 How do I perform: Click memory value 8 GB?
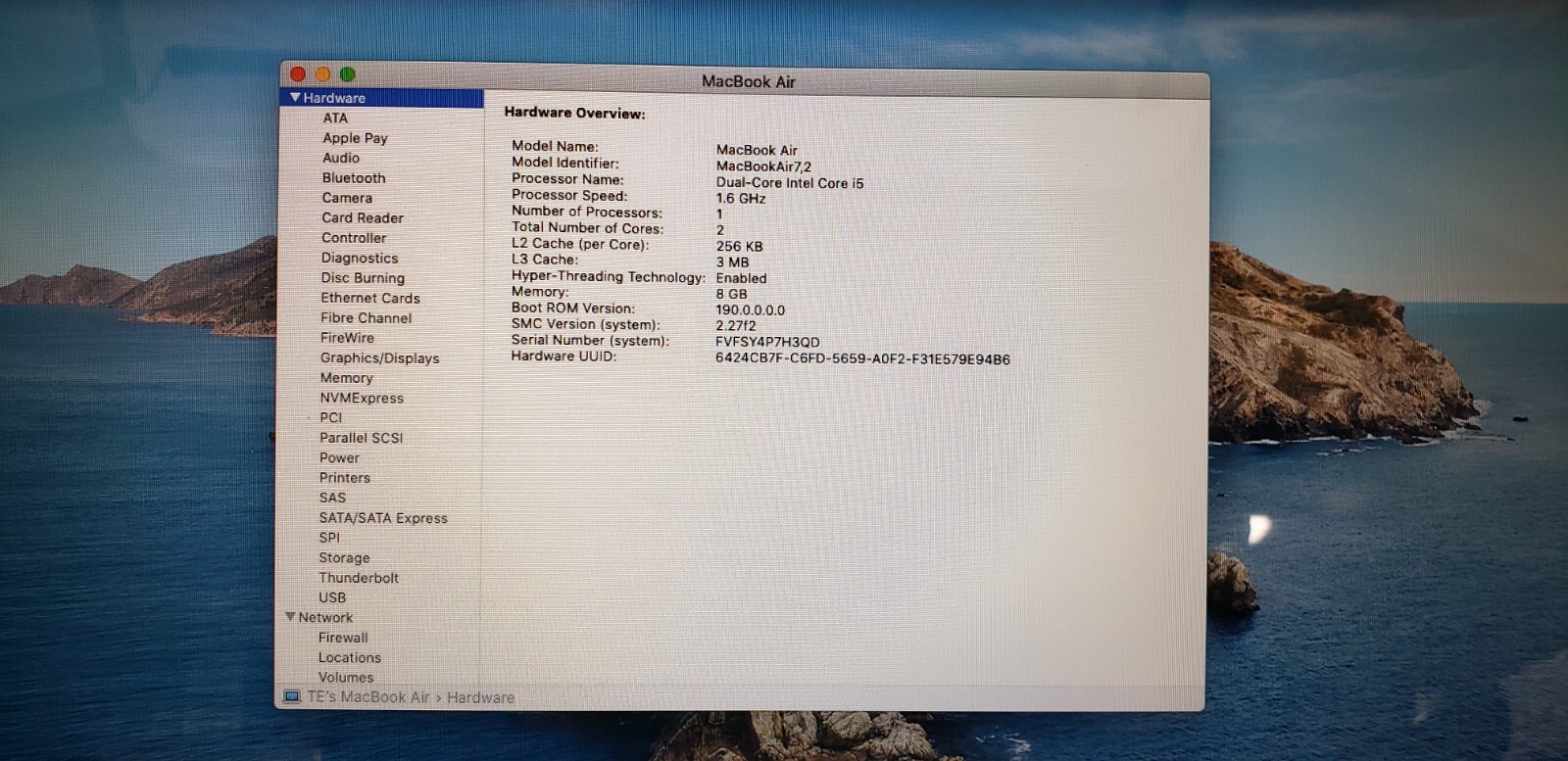tap(731, 294)
